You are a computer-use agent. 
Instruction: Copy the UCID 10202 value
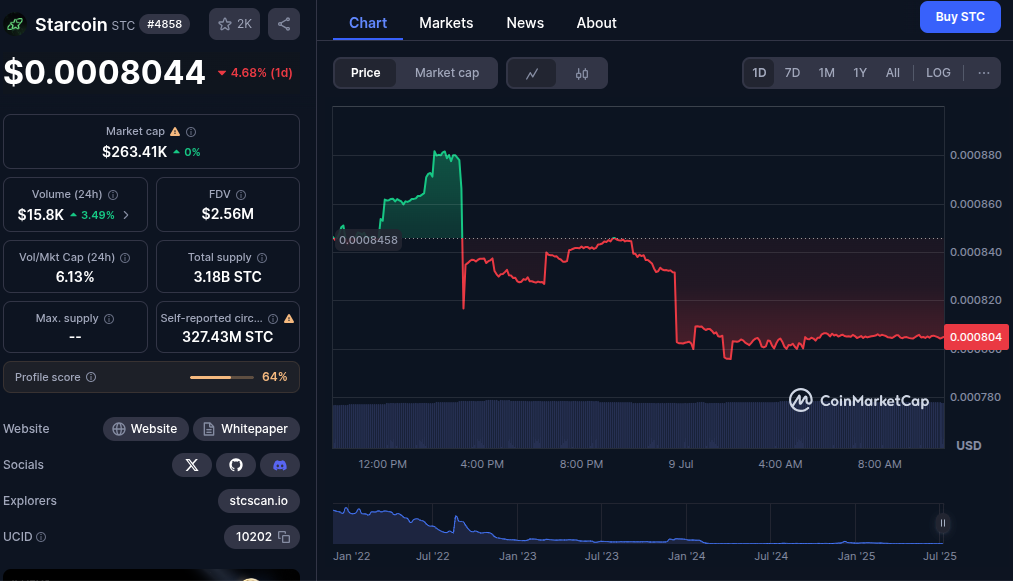click(284, 537)
